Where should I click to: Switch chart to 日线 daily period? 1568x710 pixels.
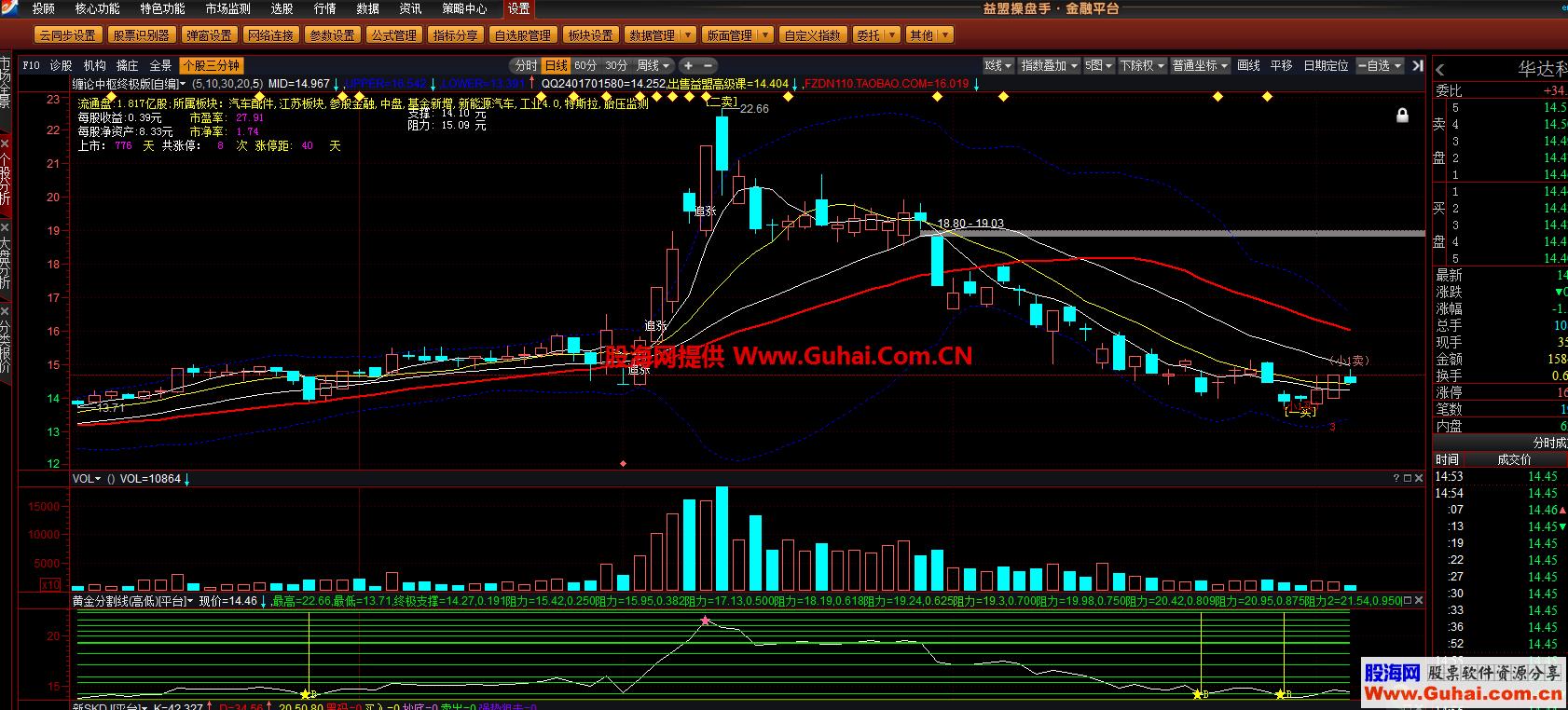click(556, 65)
